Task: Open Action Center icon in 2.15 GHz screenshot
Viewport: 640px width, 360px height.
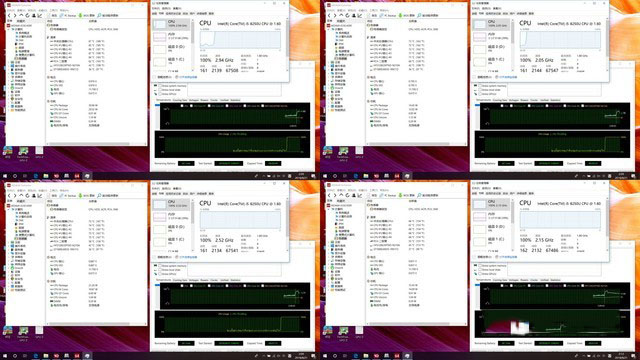Action: coord(633,356)
